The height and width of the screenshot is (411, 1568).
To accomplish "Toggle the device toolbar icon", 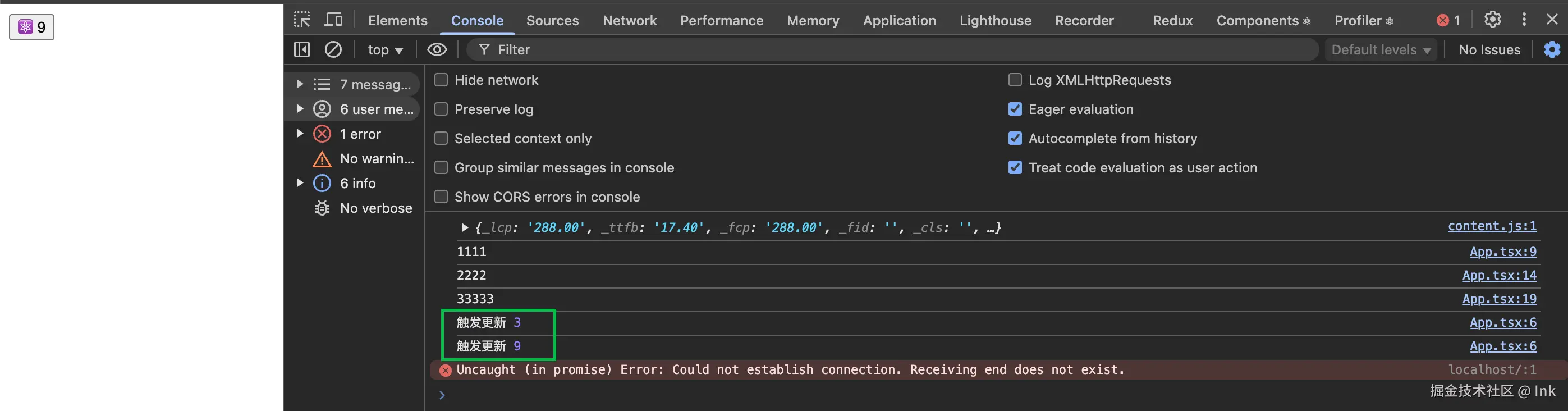I will click(333, 20).
